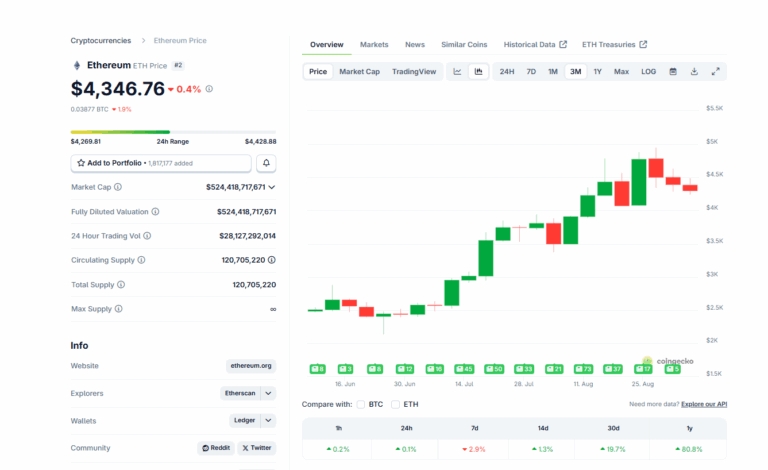
Task: Open the Explore our API link
Action: click(x=704, y=404)
